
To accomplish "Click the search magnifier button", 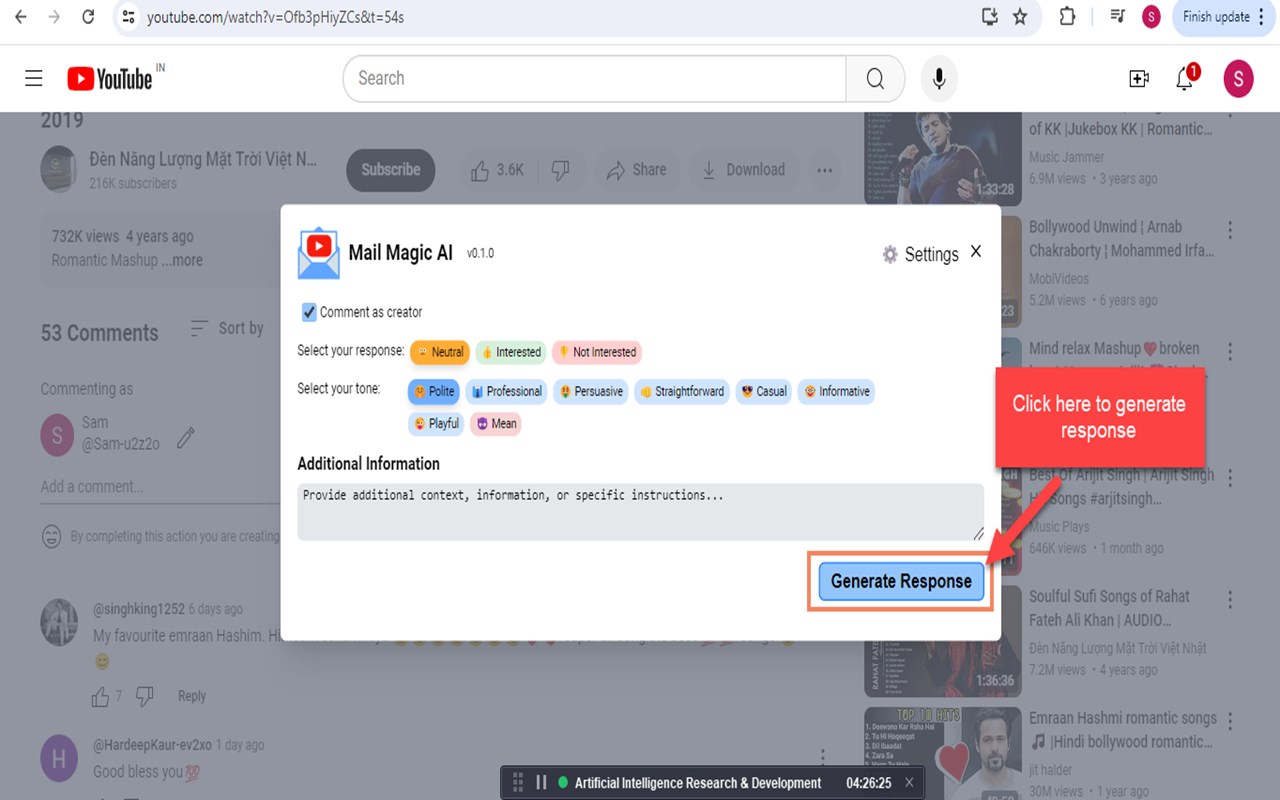I will 875,78.
